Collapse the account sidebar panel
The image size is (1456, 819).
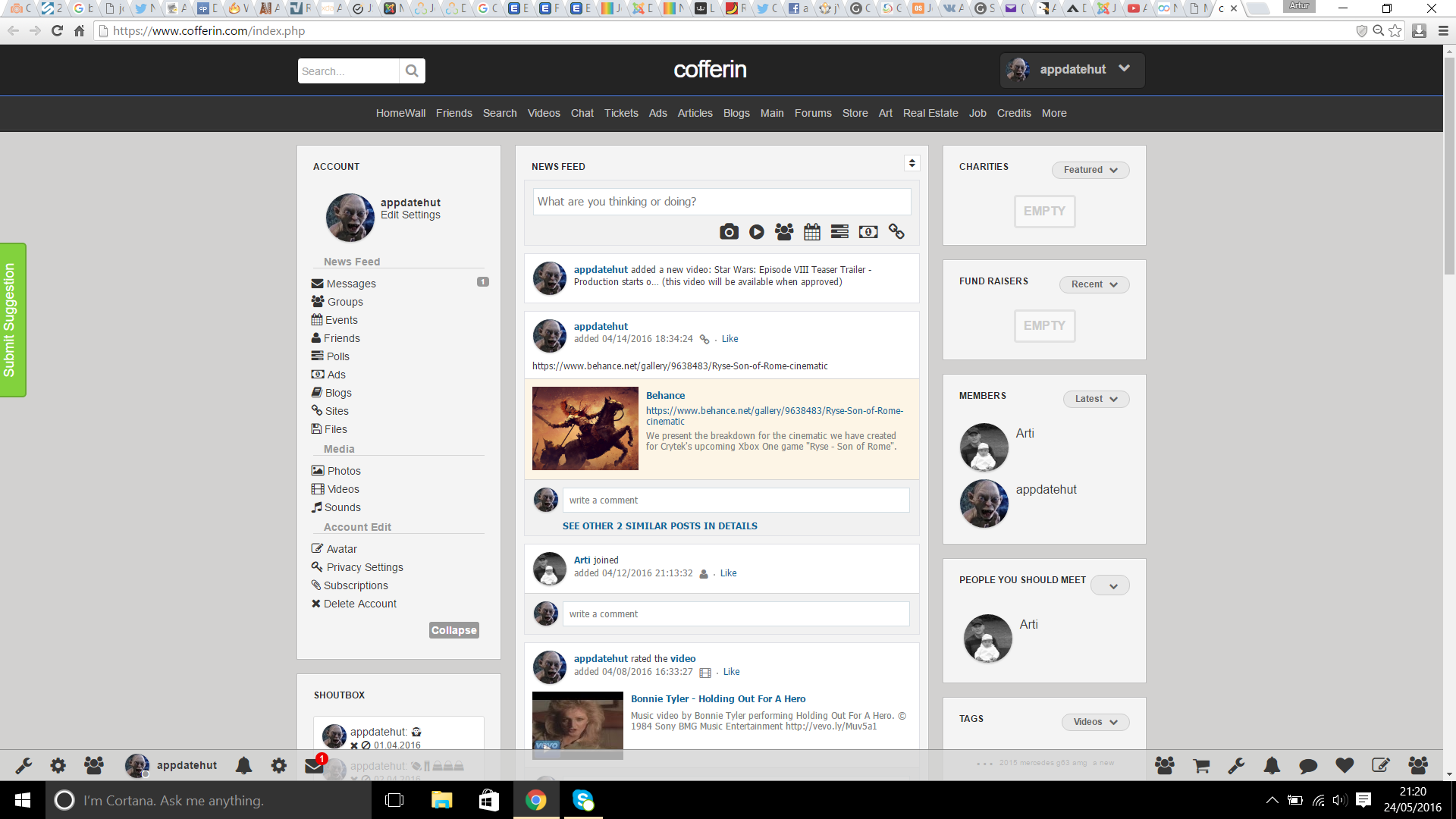453,630
